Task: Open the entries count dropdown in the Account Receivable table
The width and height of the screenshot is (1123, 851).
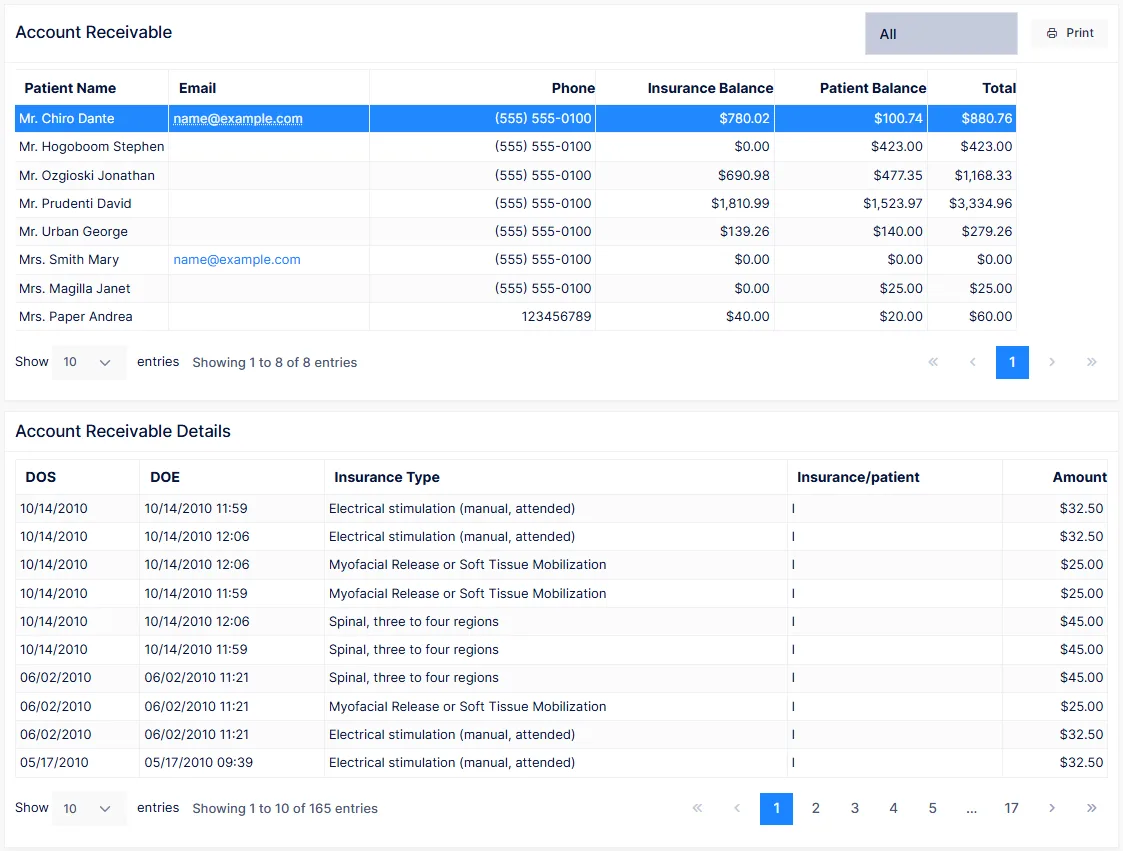Action: [89, 362]
